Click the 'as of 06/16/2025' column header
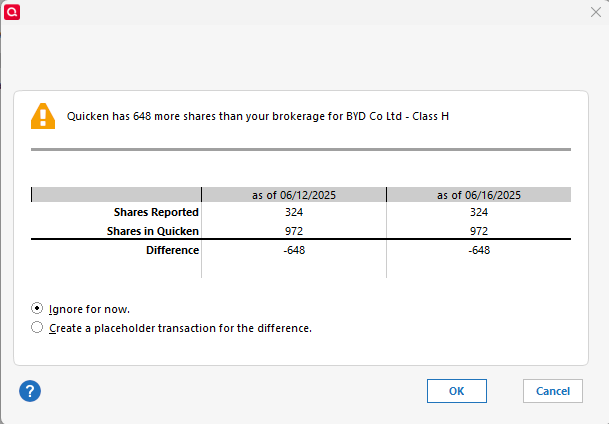The image size is (609, 424). pyautogui.click(x=479, y=195)
